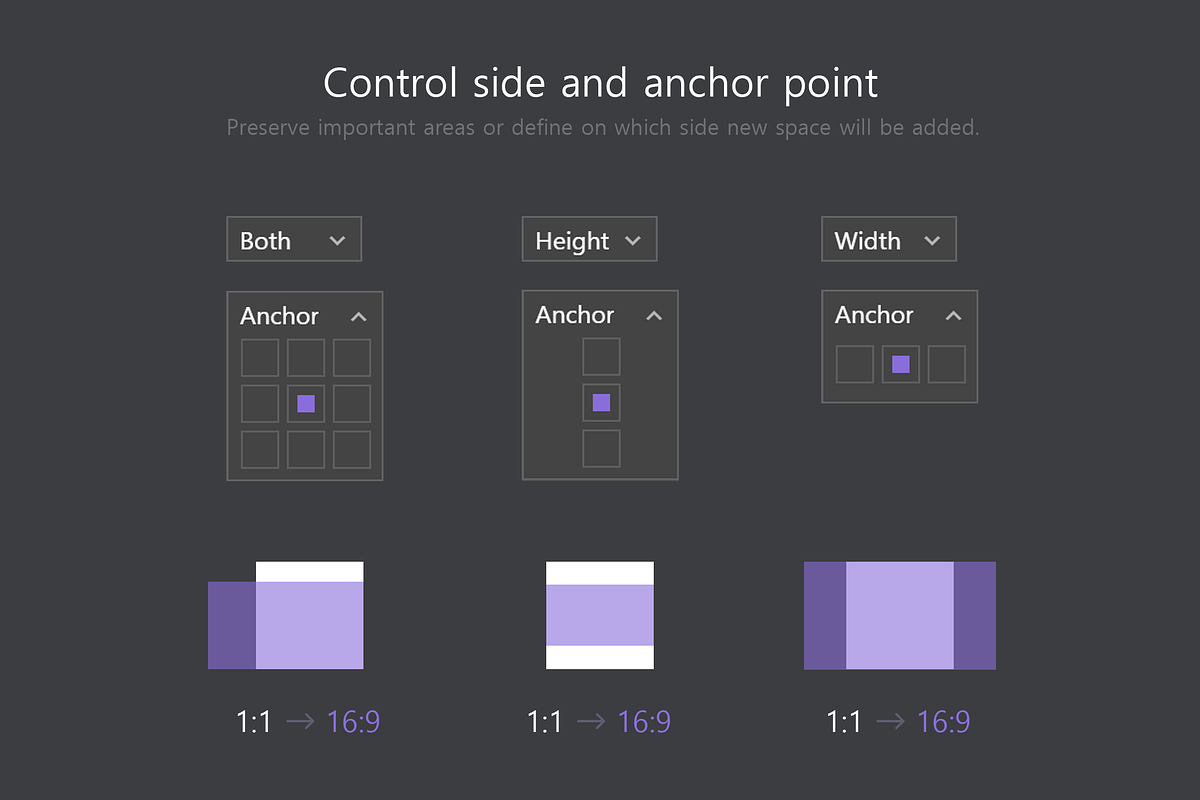The image size is (1200, 800).
Task: Click the wide purple preview under Width
Action: [x=899, y=615]
